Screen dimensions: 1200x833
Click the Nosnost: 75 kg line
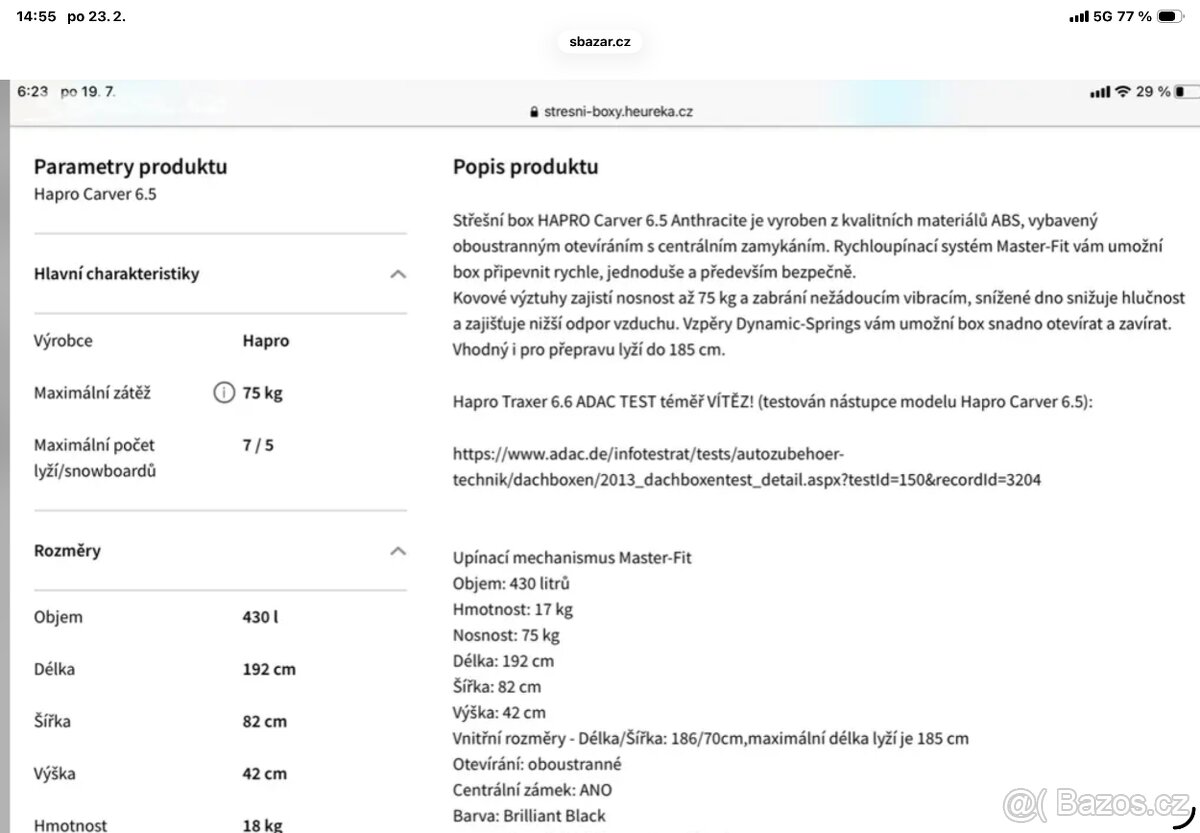point(506,635)
